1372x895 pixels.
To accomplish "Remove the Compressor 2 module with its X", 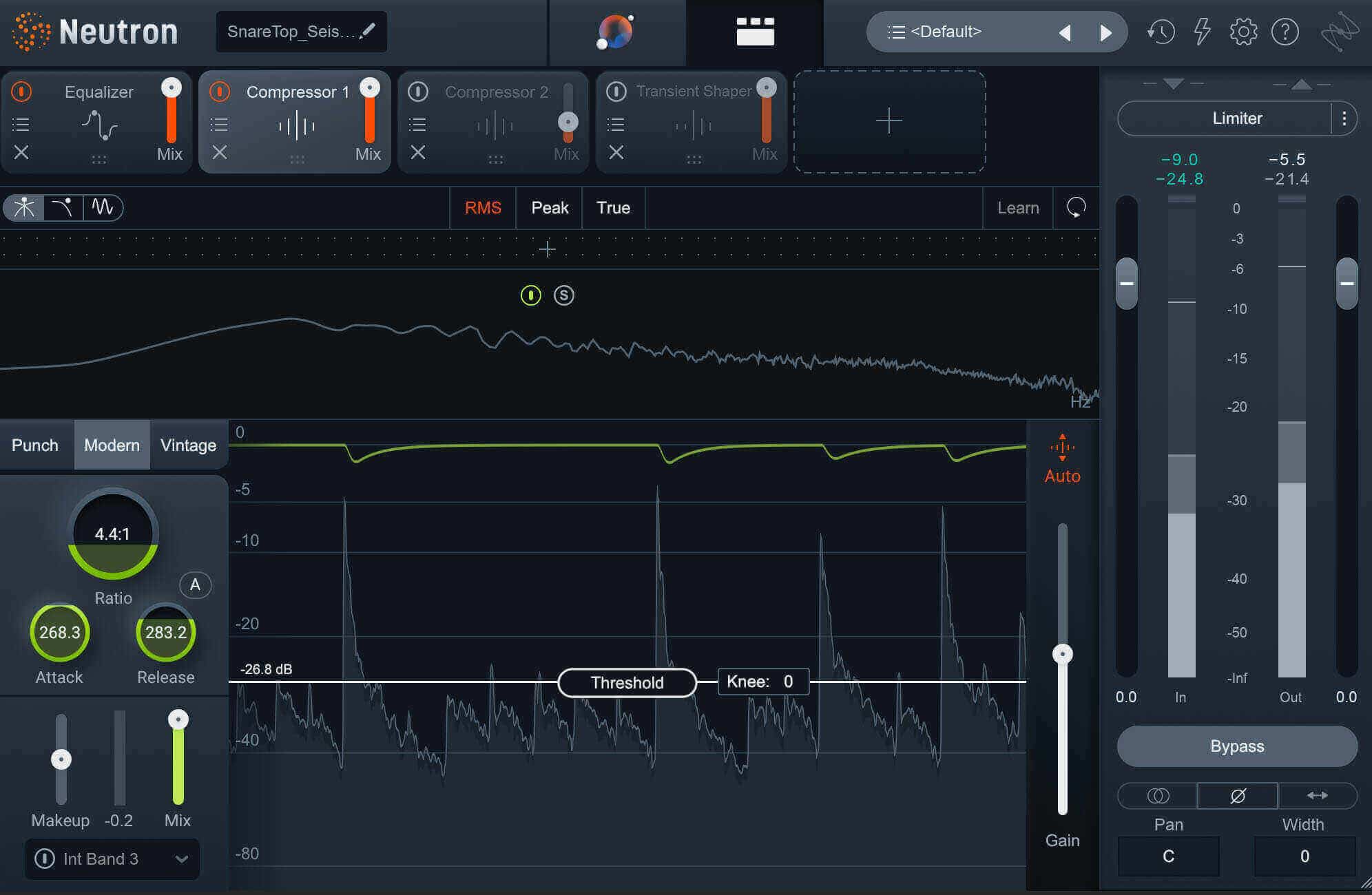I will [x=418, y=152].
